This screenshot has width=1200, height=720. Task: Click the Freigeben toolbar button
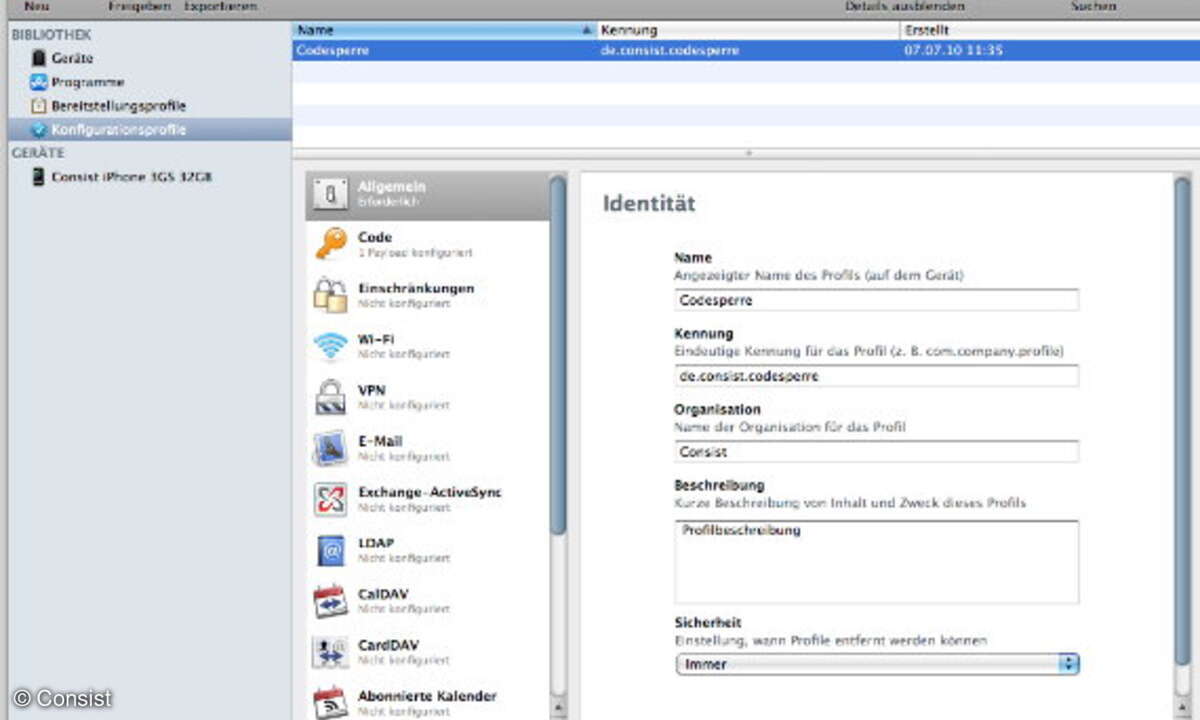coord(139,6)
